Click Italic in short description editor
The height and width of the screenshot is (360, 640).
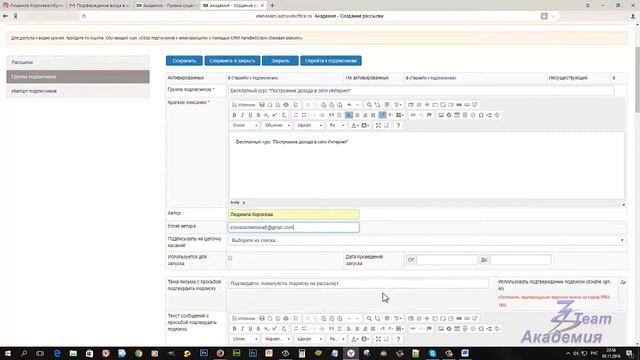pos(242,115)
